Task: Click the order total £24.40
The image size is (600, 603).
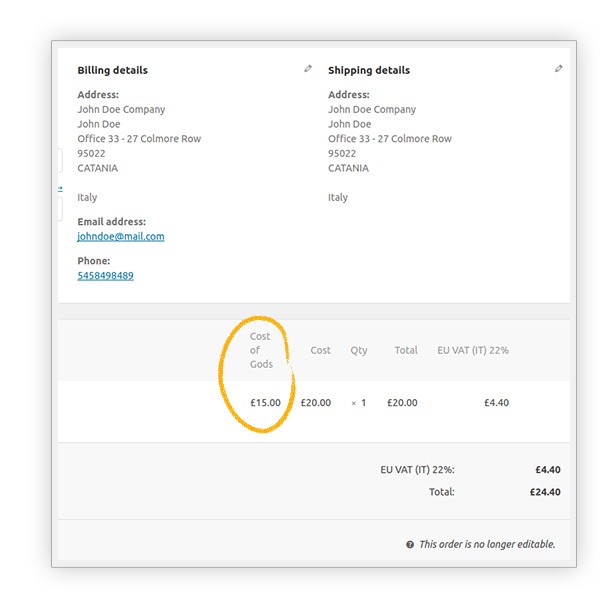Action: (x=545, y=492)
